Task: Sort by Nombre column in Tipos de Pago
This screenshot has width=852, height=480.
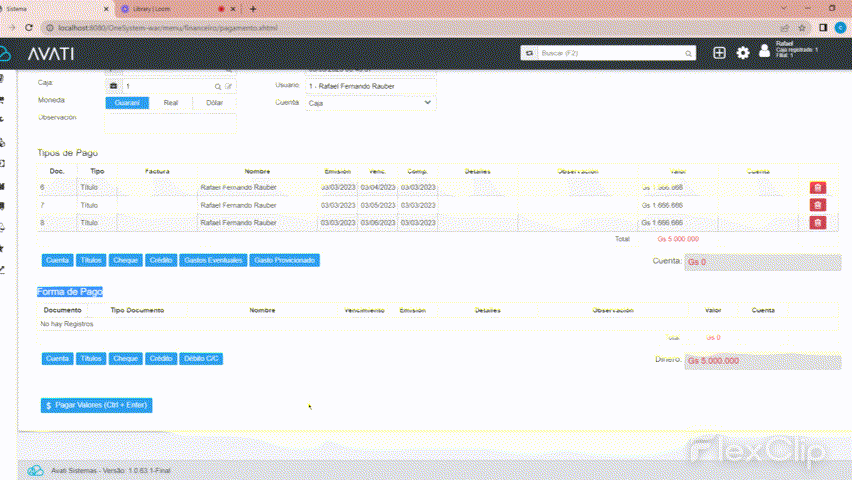Action: 257,171
